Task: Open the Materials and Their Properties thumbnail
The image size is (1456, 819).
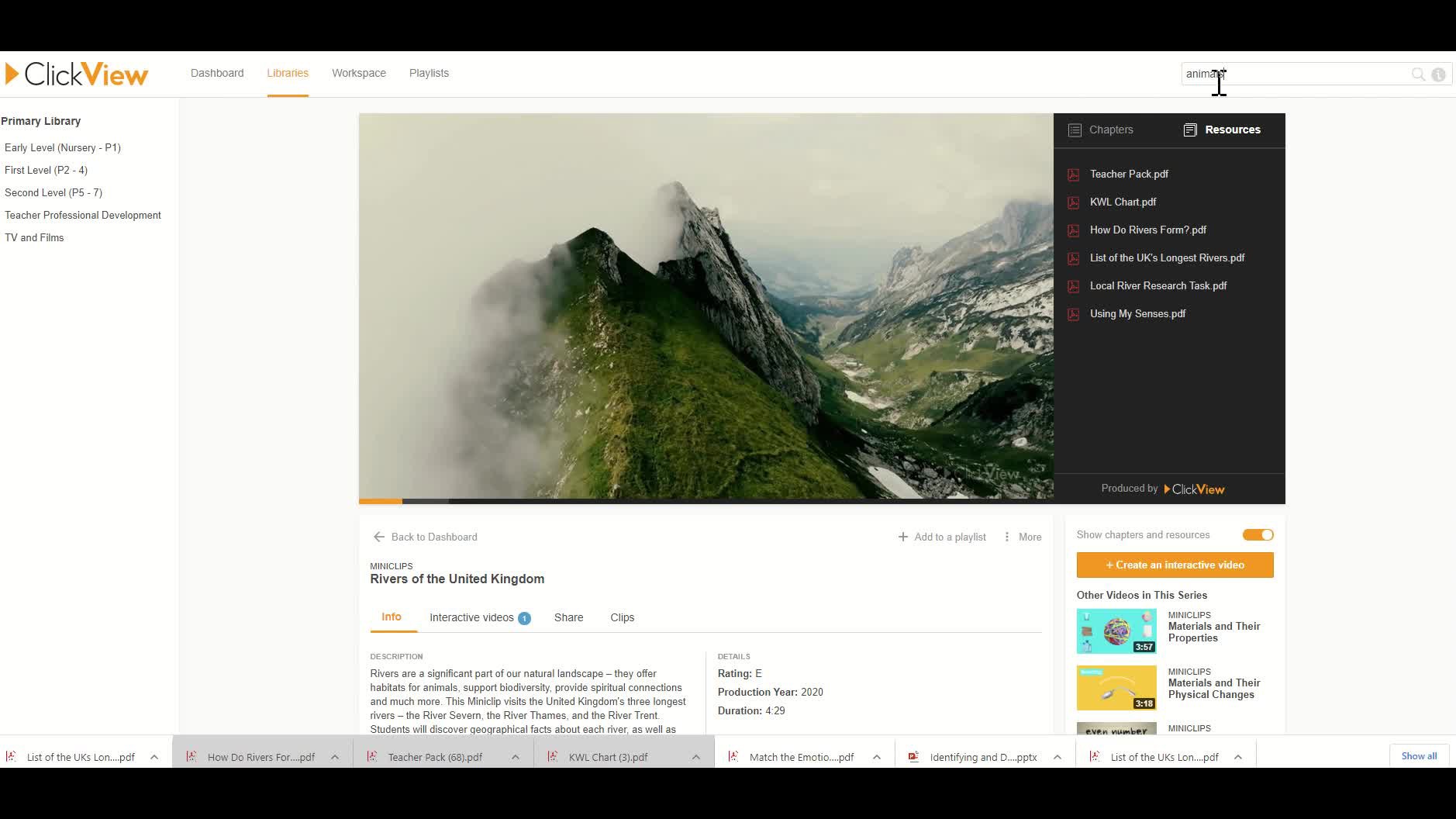Action: tap(1116, 631)
